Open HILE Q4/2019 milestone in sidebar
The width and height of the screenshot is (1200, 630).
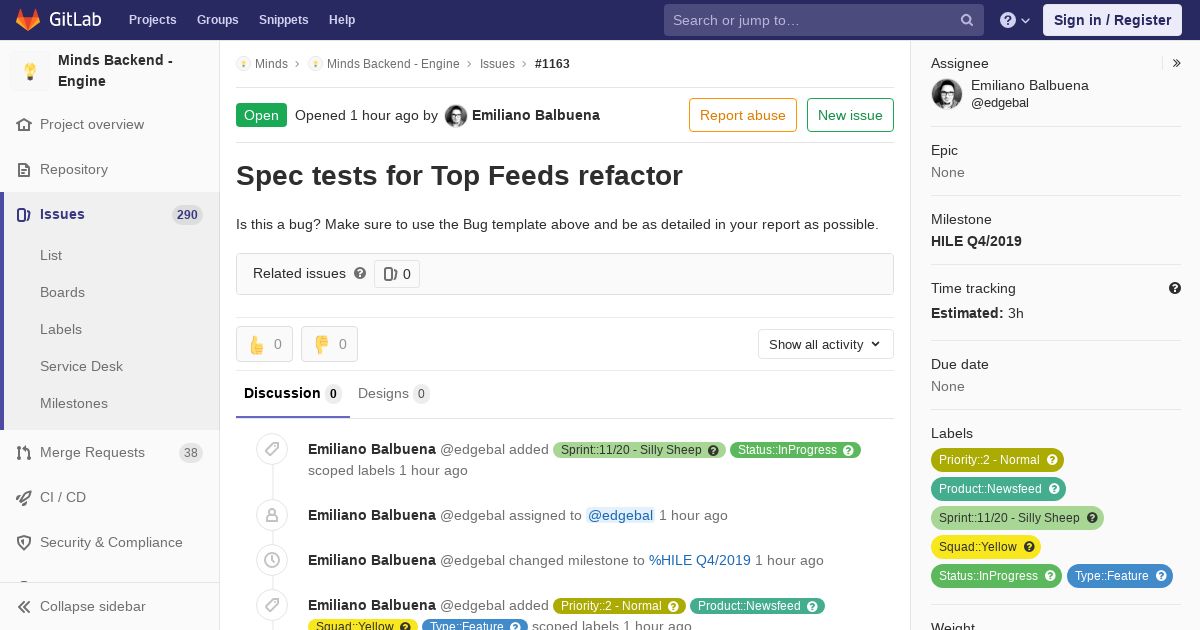pos(976,241)
